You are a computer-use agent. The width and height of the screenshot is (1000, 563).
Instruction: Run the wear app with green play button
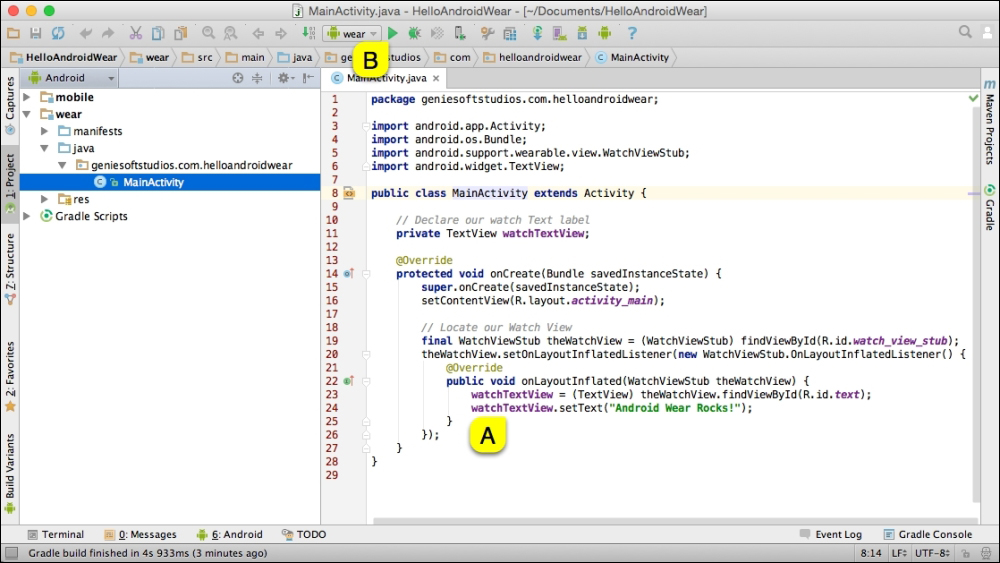393,33
